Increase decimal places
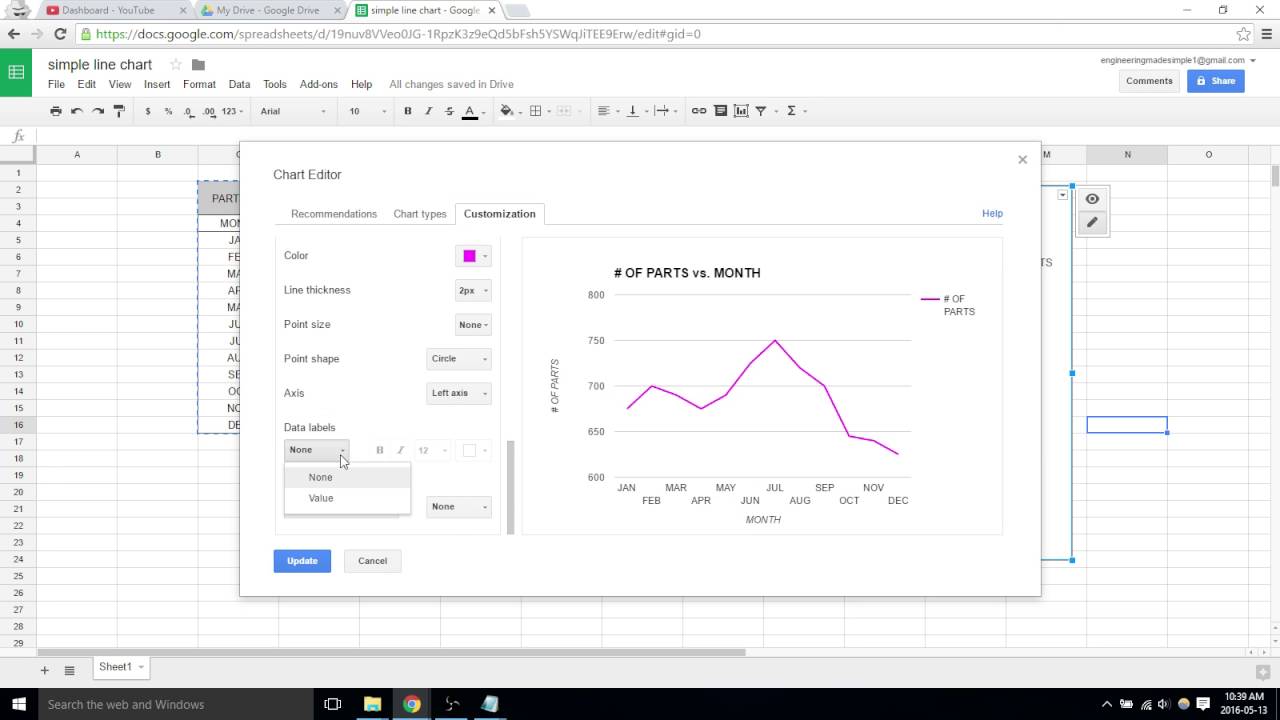The height and width of the screenshot is (720, 1280). 209,111
